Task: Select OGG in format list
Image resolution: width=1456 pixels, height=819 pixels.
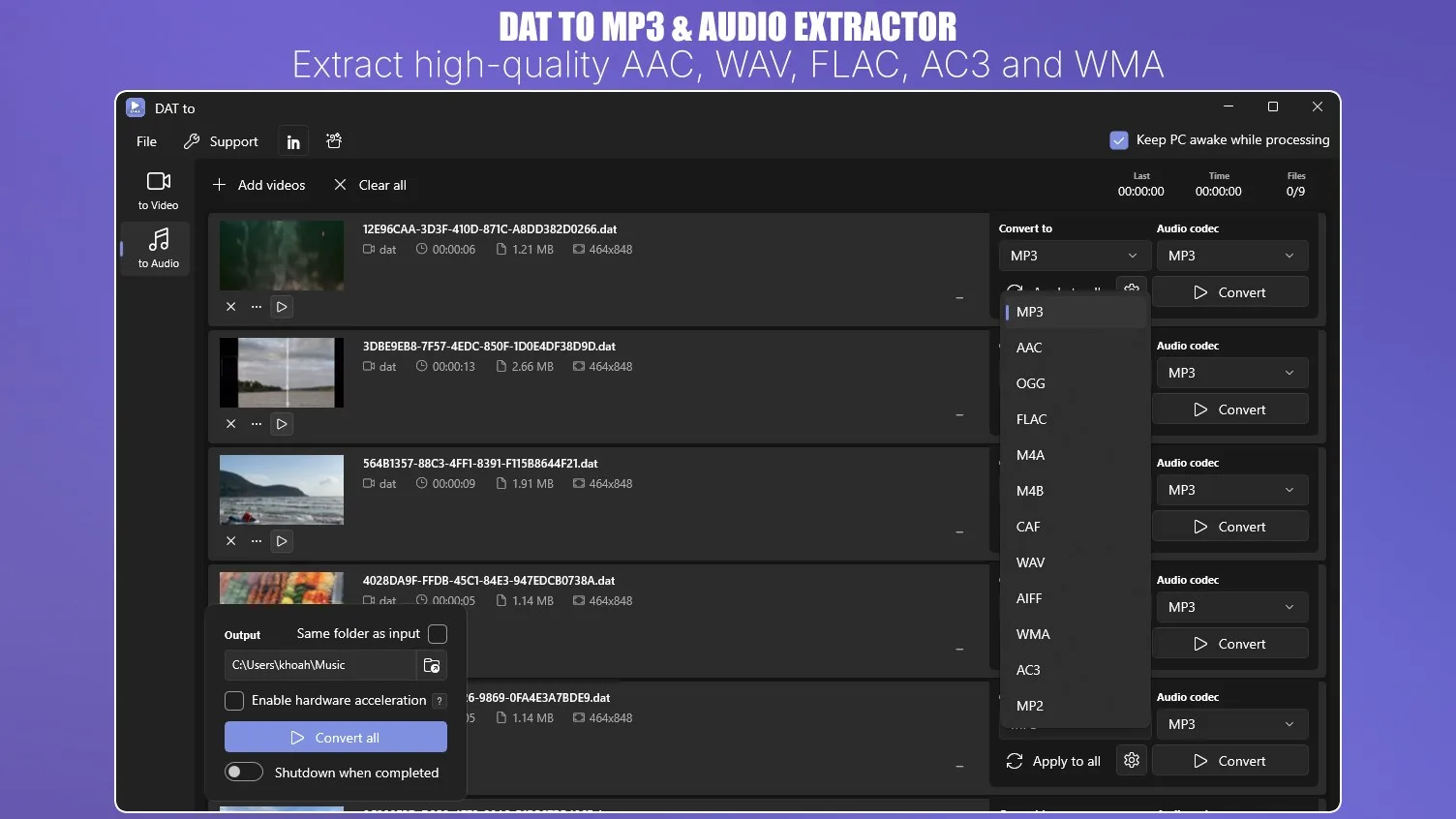Action: tap(1075, 383)
